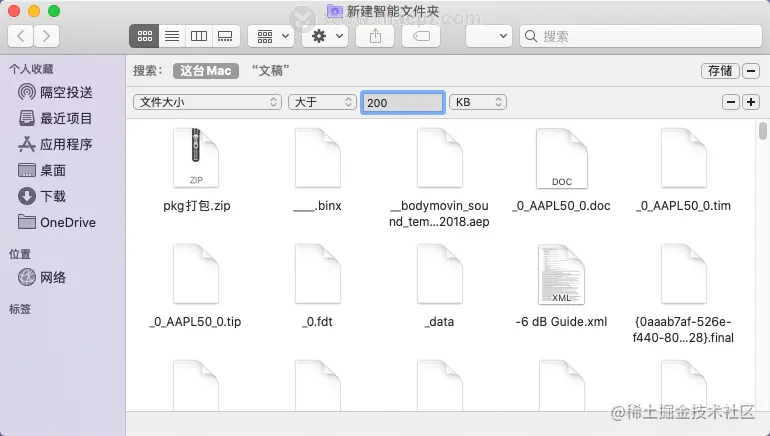Remove search bar with minus next to 存储

(x=751, y=71)
